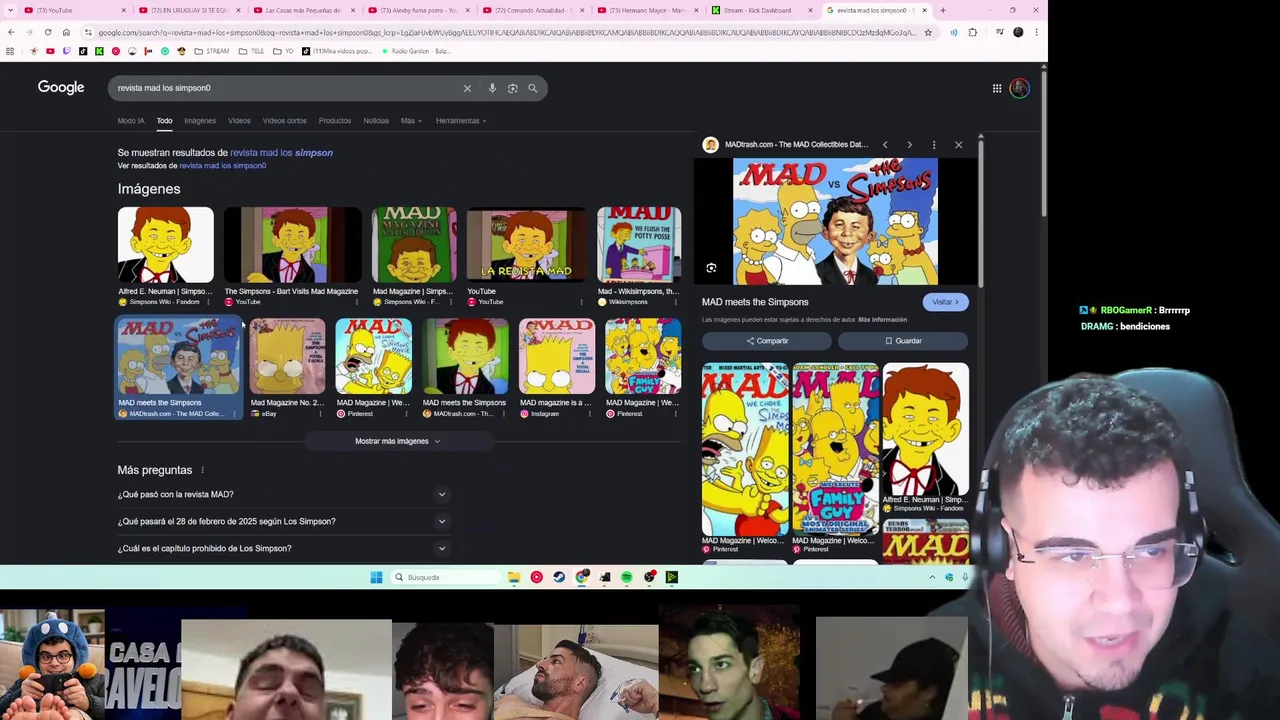The height and width of the screenshot is (720, 1280).
Task: Go to next image in preview panel
Action: [x=909, y=145]
